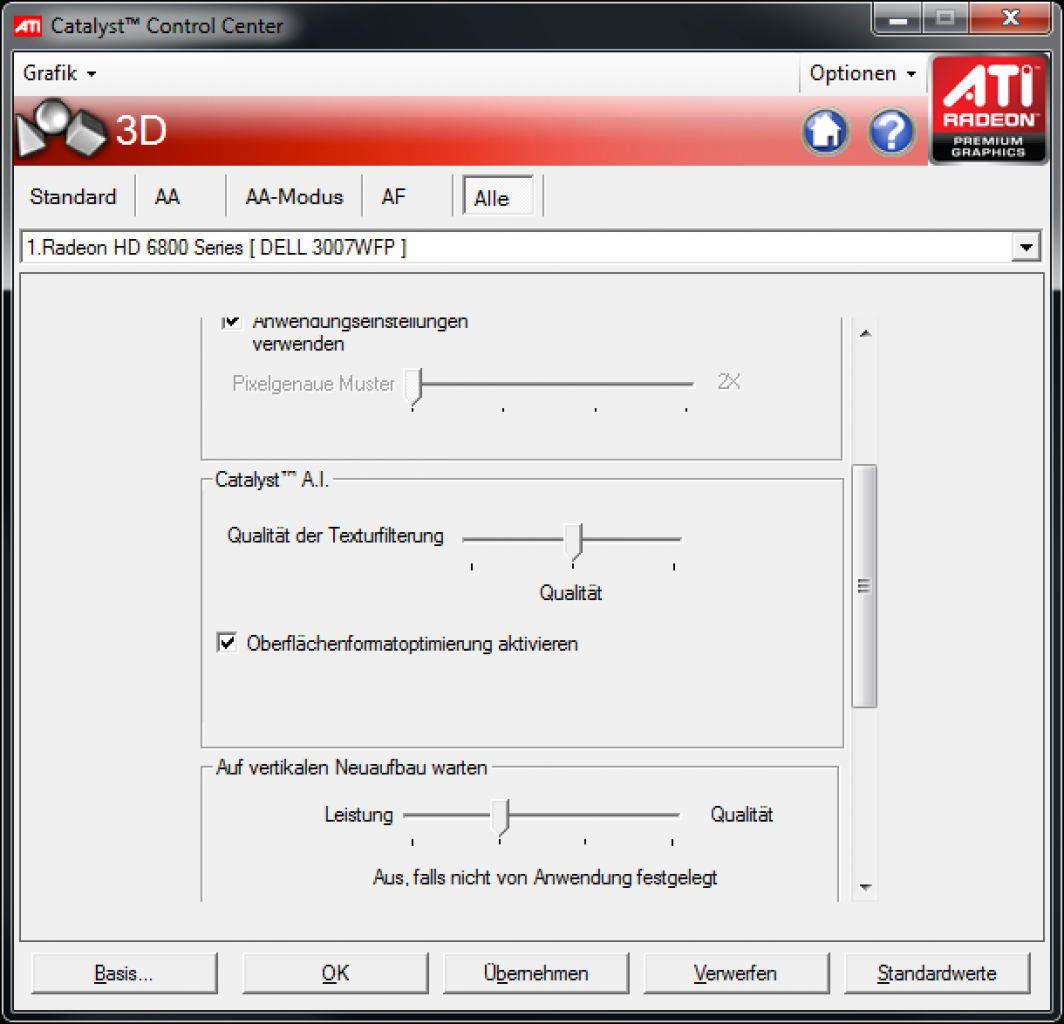Switch to the Standard tab
Viewport: 1064px width, 1024px height.
(x=73, y=197)
